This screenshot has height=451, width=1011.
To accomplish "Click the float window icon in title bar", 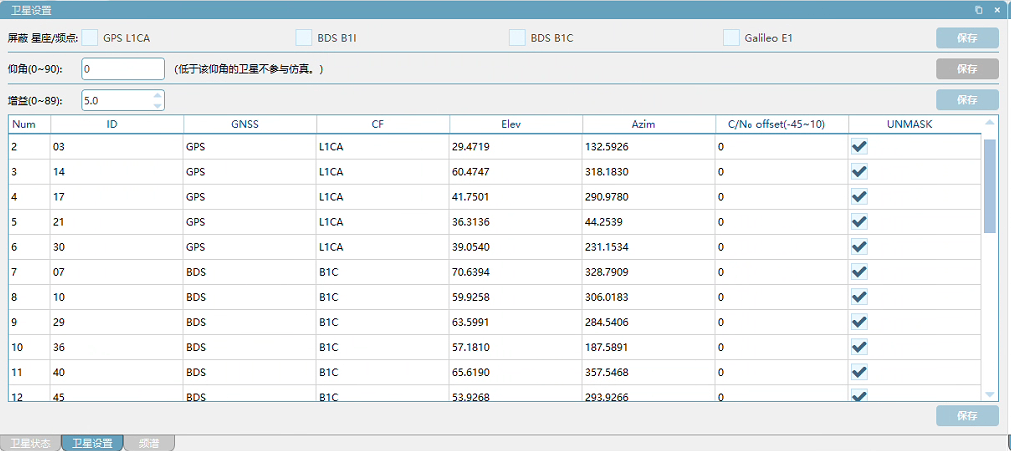I will [x=979, y=10].
